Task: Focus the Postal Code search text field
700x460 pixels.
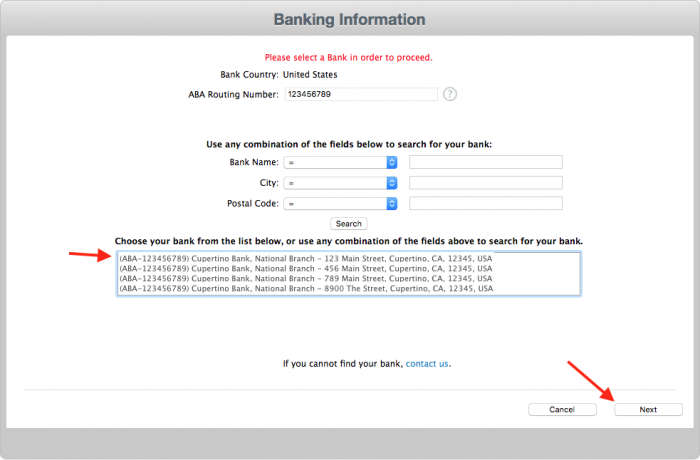Action: pyautogui.click(x=485, y=204)
